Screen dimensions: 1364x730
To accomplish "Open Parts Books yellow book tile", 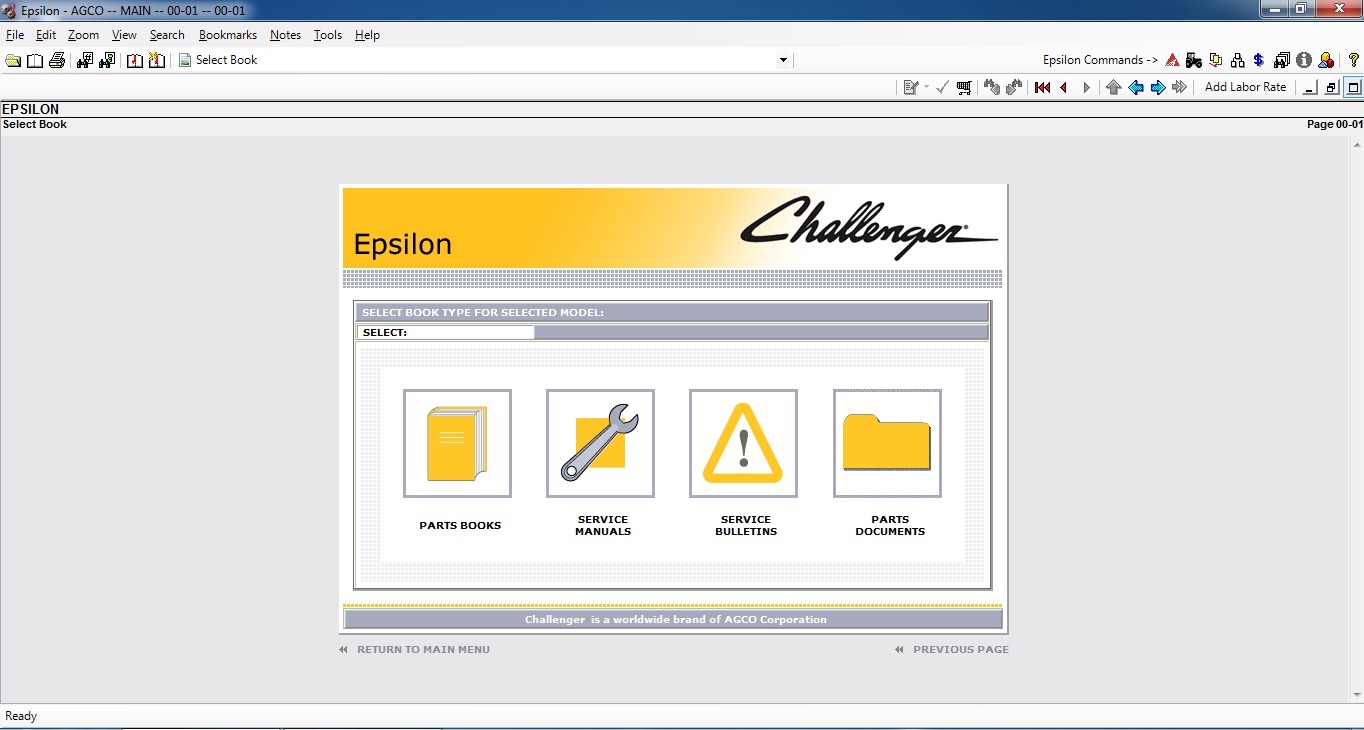I will pos(457,443).
